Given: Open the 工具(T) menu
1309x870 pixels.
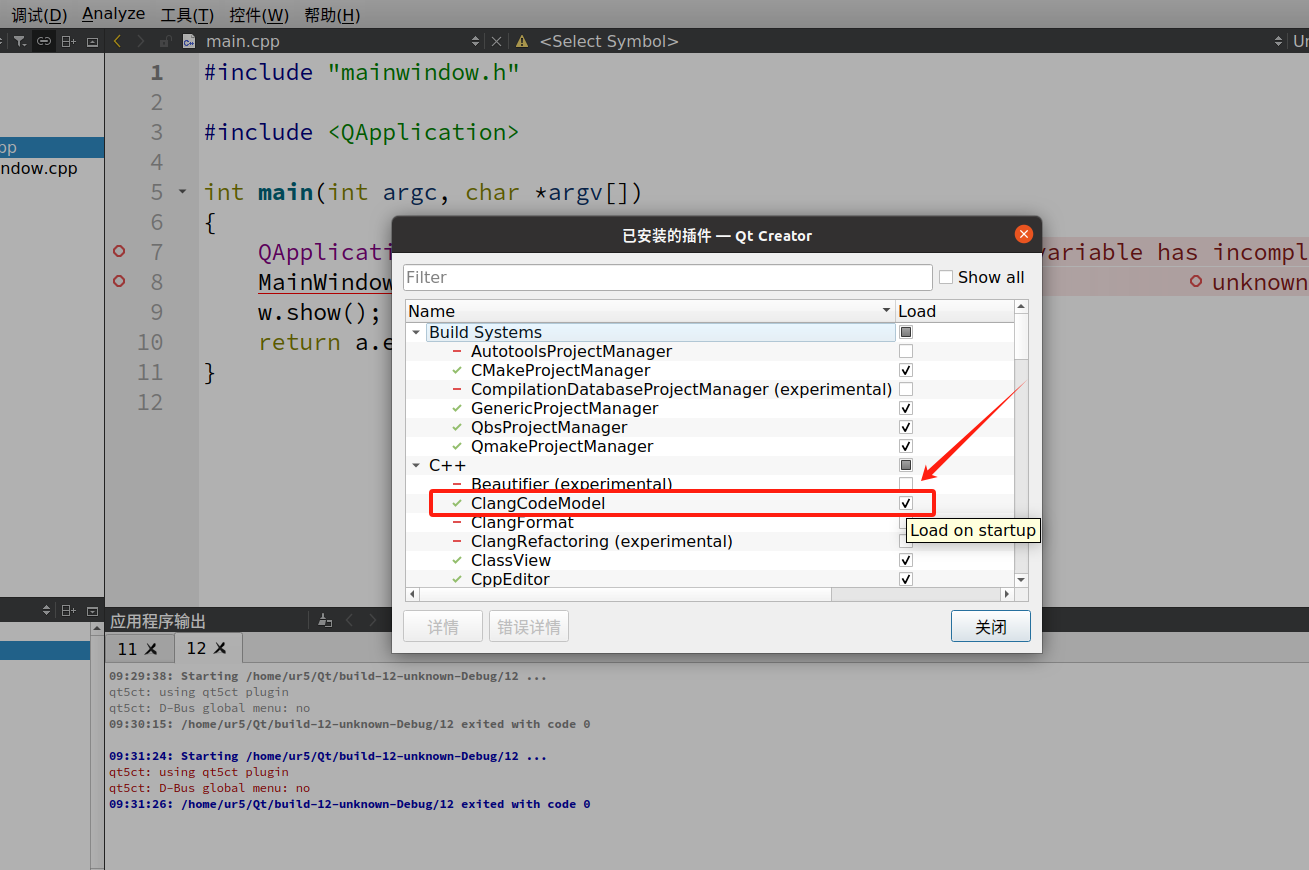Looking at the screenshot, I should coord(187,15).
